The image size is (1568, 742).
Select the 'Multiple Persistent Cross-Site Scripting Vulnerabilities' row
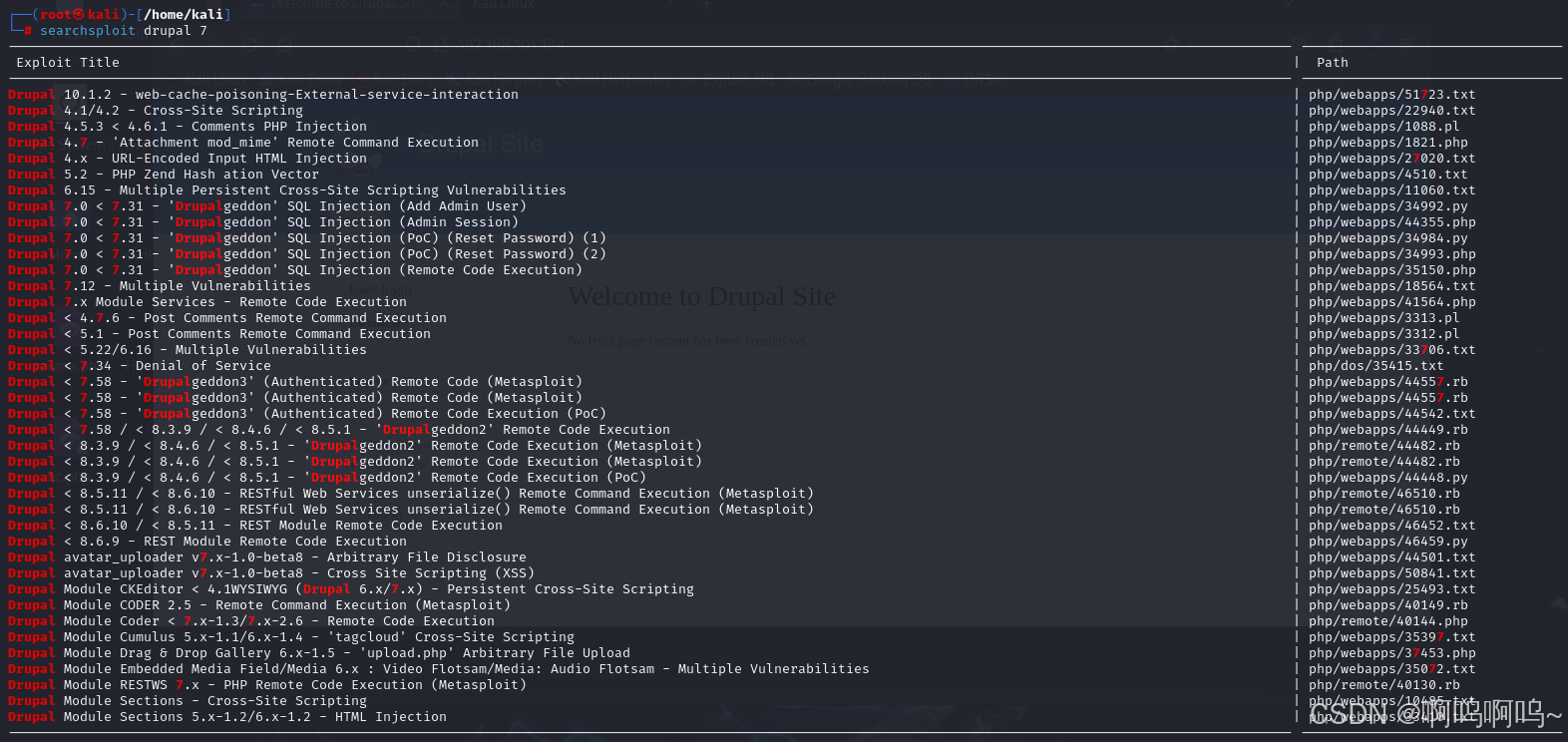coord(287,190)
